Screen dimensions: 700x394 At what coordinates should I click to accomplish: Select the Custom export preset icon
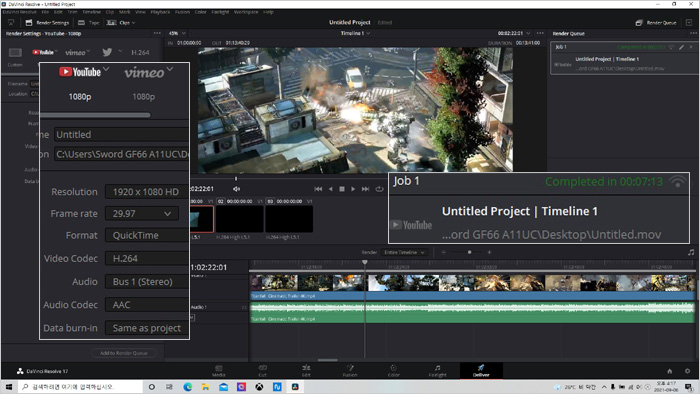[15, 53]
